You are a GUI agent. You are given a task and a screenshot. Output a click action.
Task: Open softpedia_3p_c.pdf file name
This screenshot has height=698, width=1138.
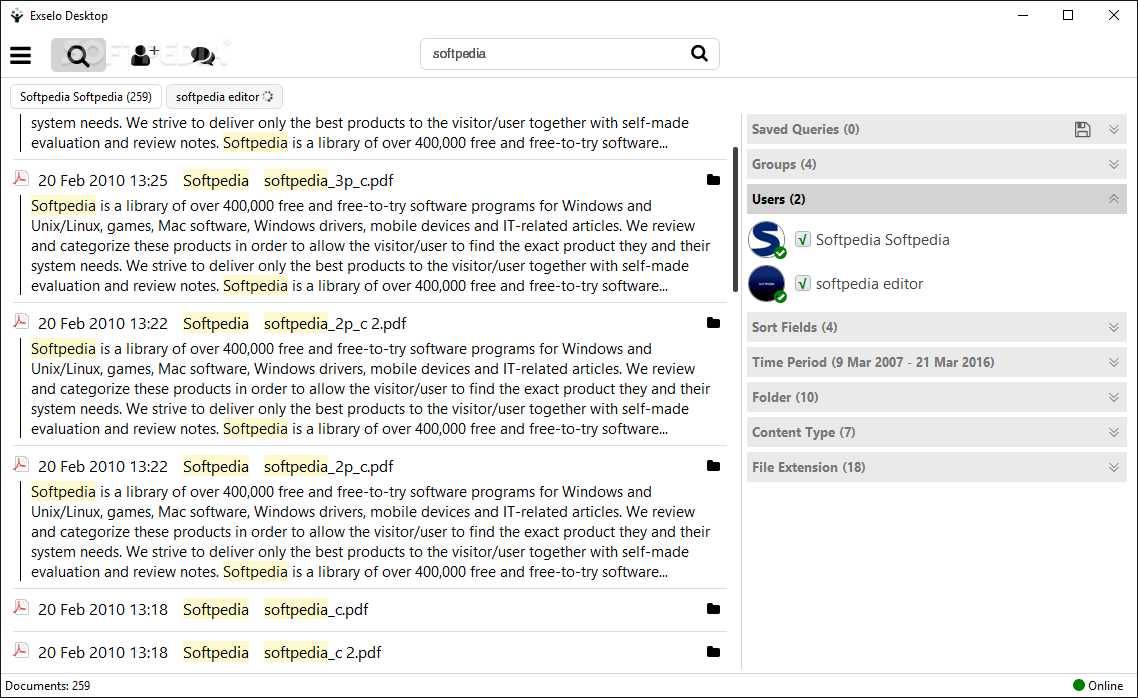(x=328, y=180)
